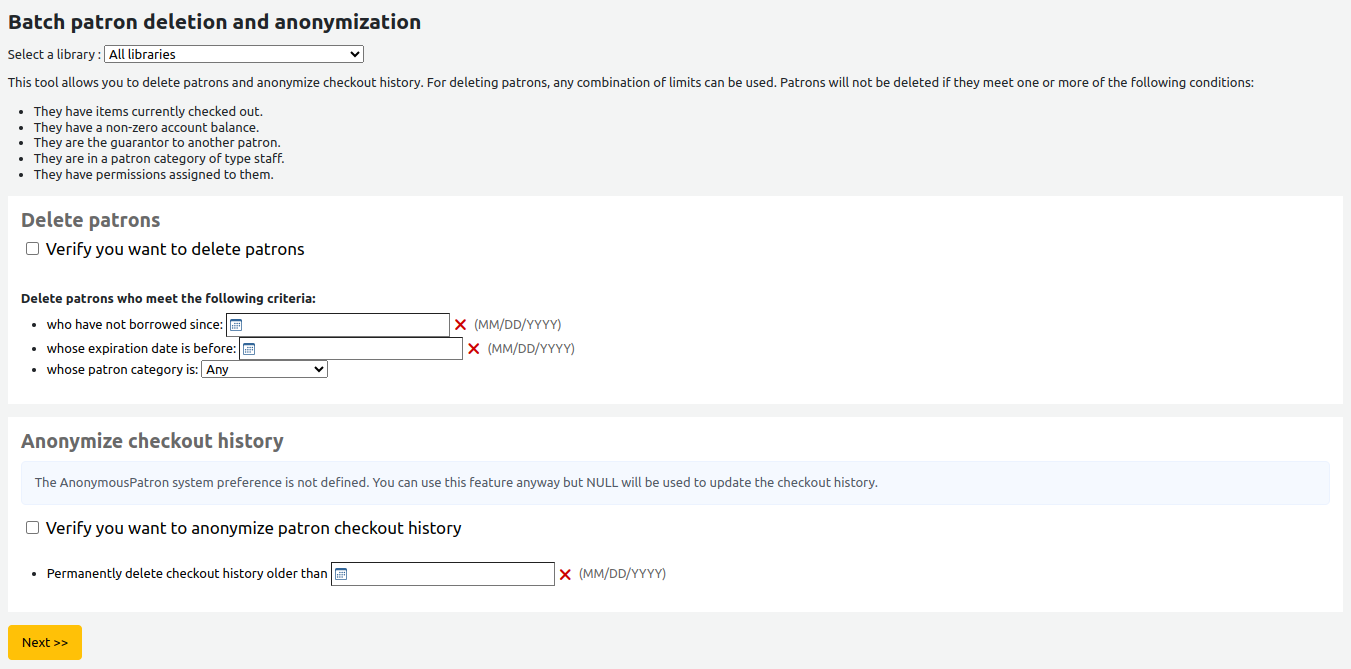
Task: Open calendar picker for 'whose expiration date is before'
Action: point(249,348)
